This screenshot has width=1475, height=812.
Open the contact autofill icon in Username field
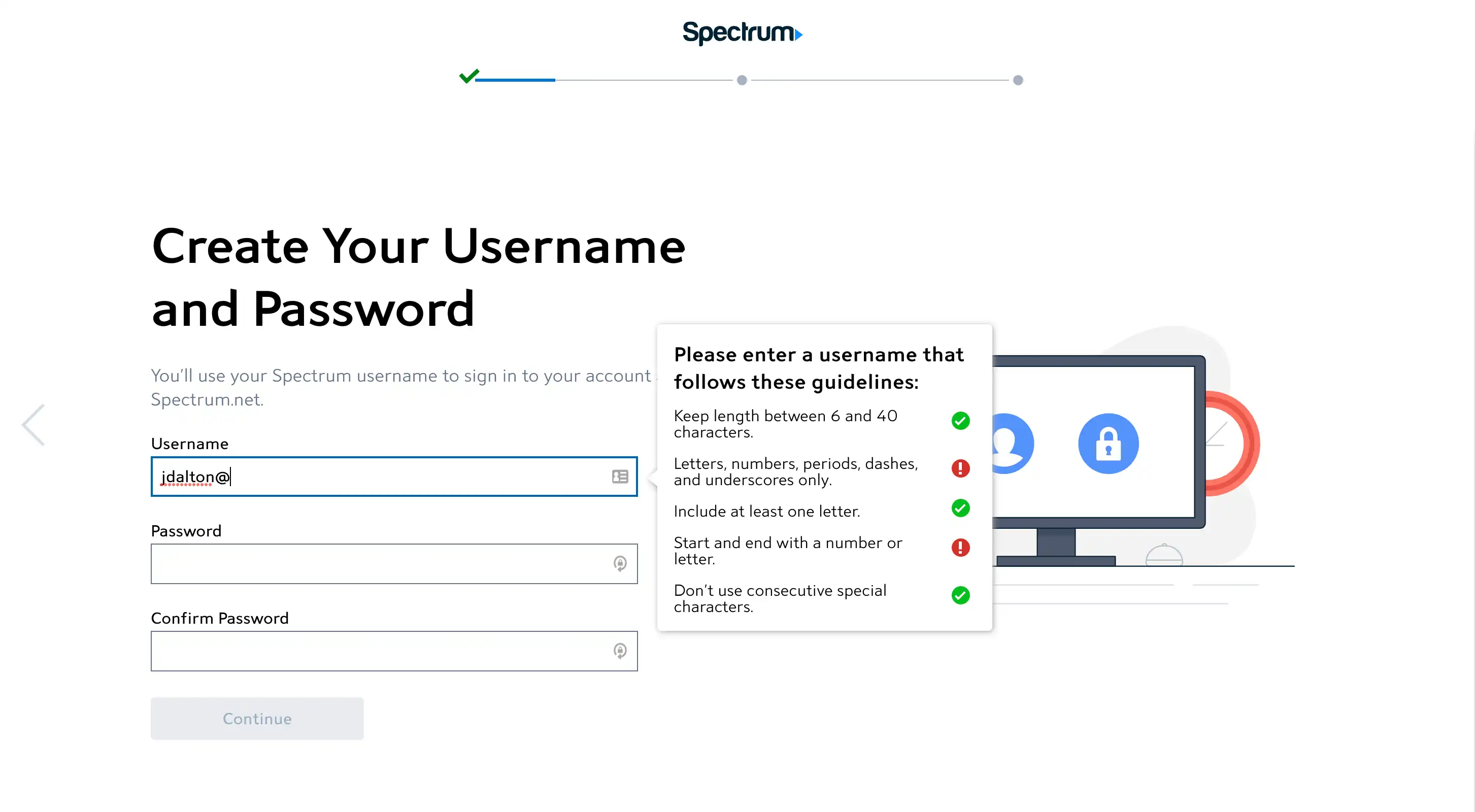point(620,477)
